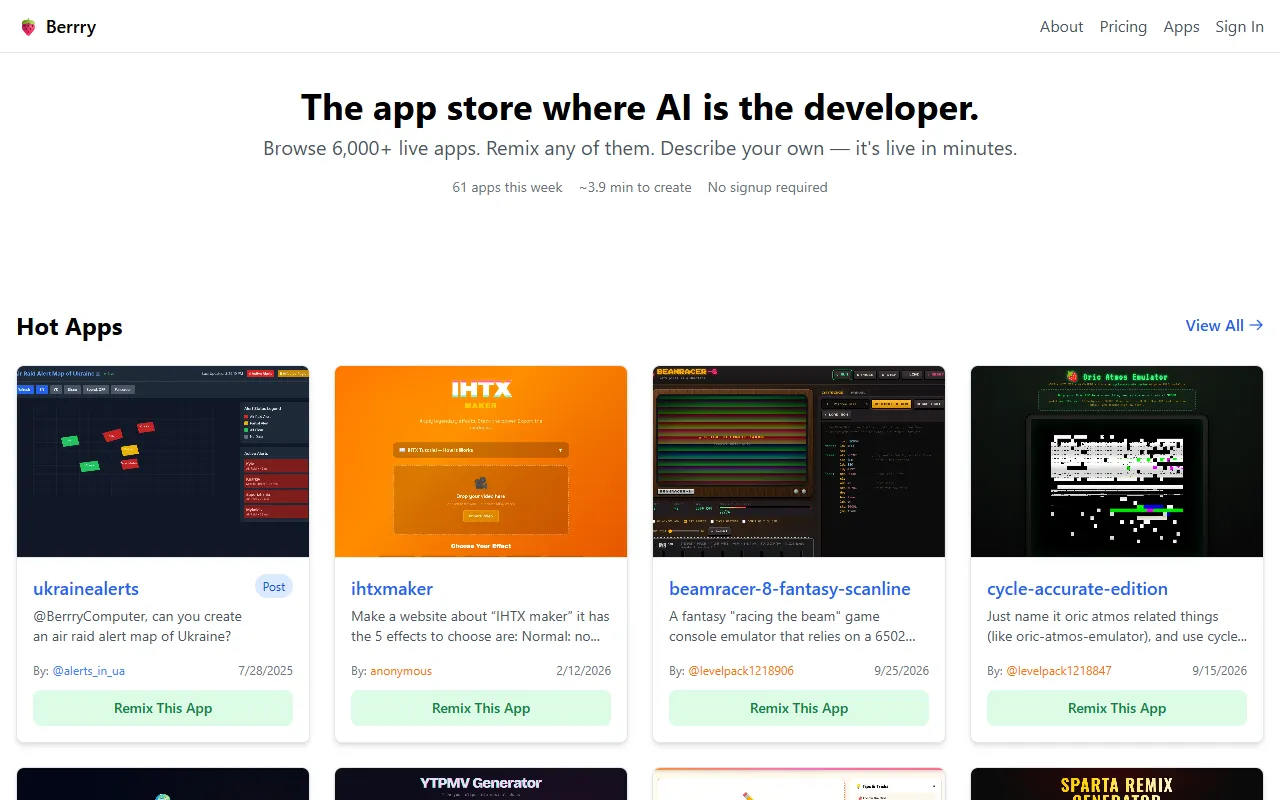Remix the cycle-accurate-edition app
Viewport: 1280px width, 800px height.
(1117, 708)
